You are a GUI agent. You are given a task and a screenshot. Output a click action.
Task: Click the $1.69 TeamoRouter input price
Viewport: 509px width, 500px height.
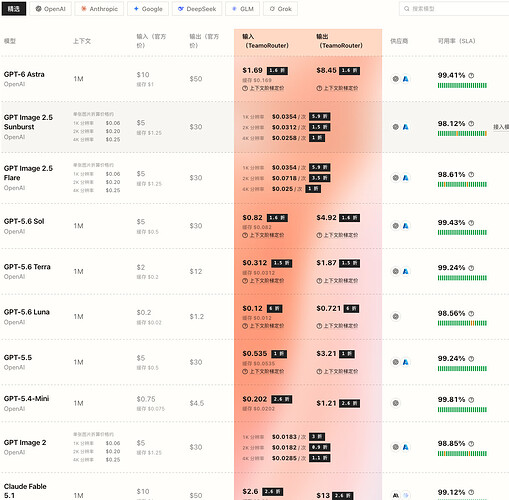[x=252, y=70]
